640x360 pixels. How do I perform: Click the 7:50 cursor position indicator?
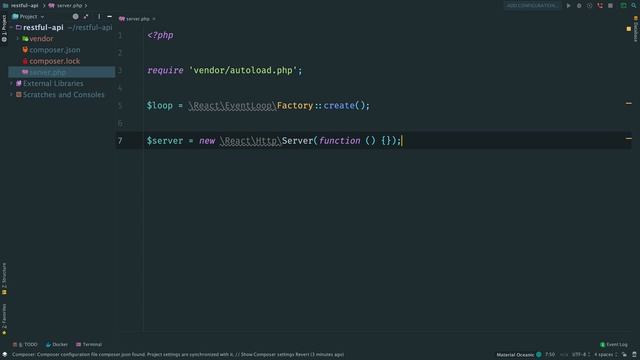(x=550, y=355)
